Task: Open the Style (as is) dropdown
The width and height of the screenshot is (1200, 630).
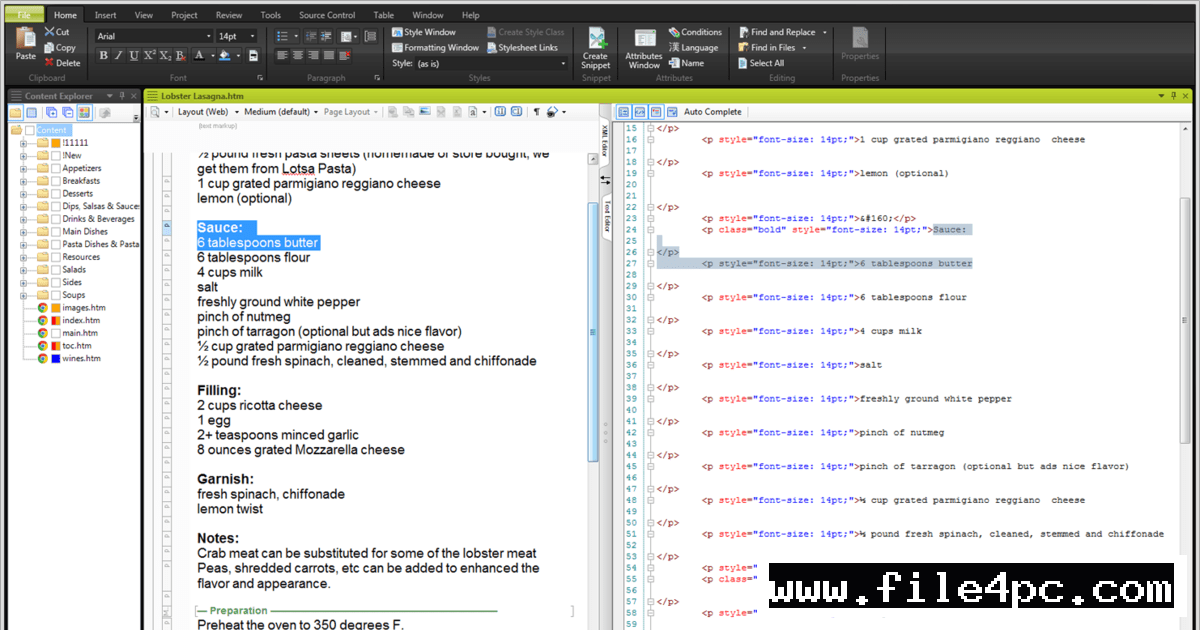Action: point(563,63)
